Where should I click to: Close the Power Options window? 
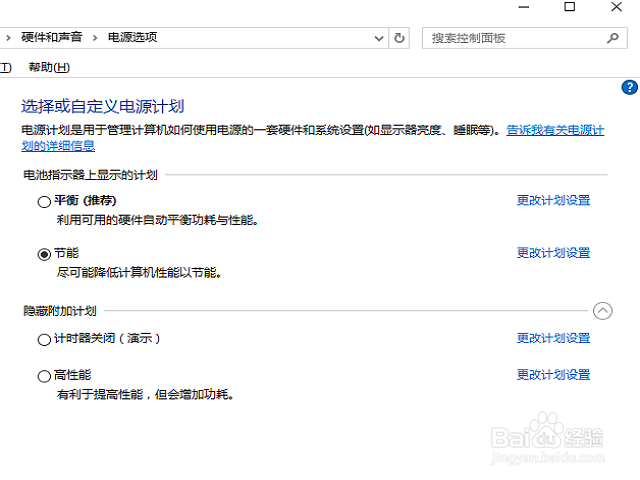pos(616,7)
